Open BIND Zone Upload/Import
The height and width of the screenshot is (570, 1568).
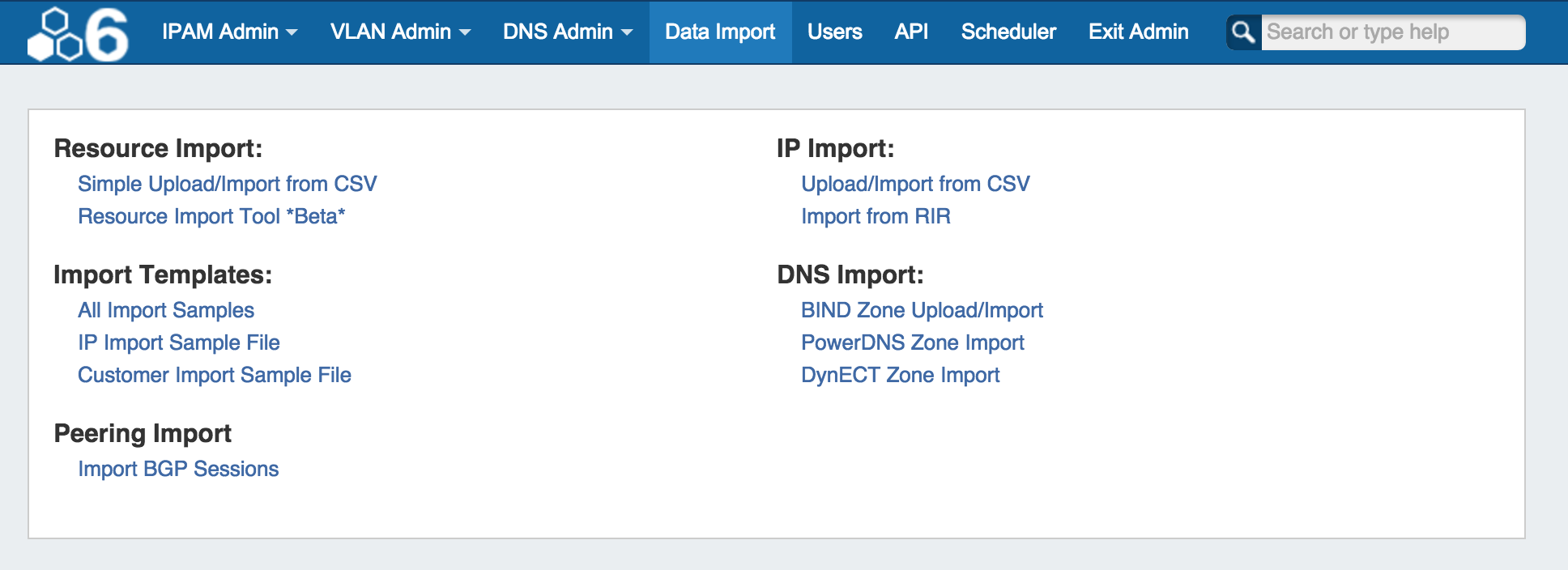(x=922, y=310)
